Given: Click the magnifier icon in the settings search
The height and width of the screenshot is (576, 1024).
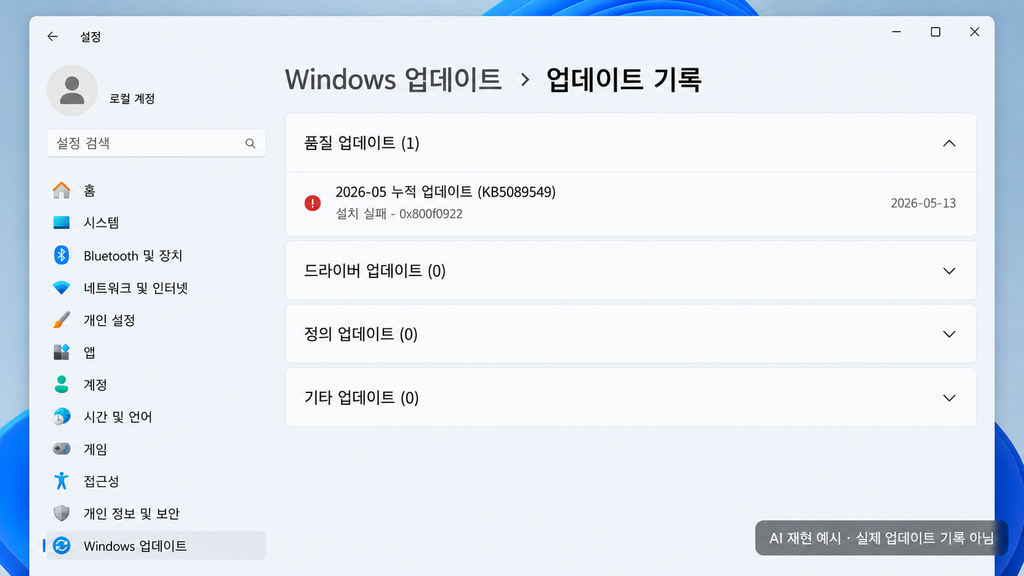Looking at the screenshot, I should coord(250,143).
